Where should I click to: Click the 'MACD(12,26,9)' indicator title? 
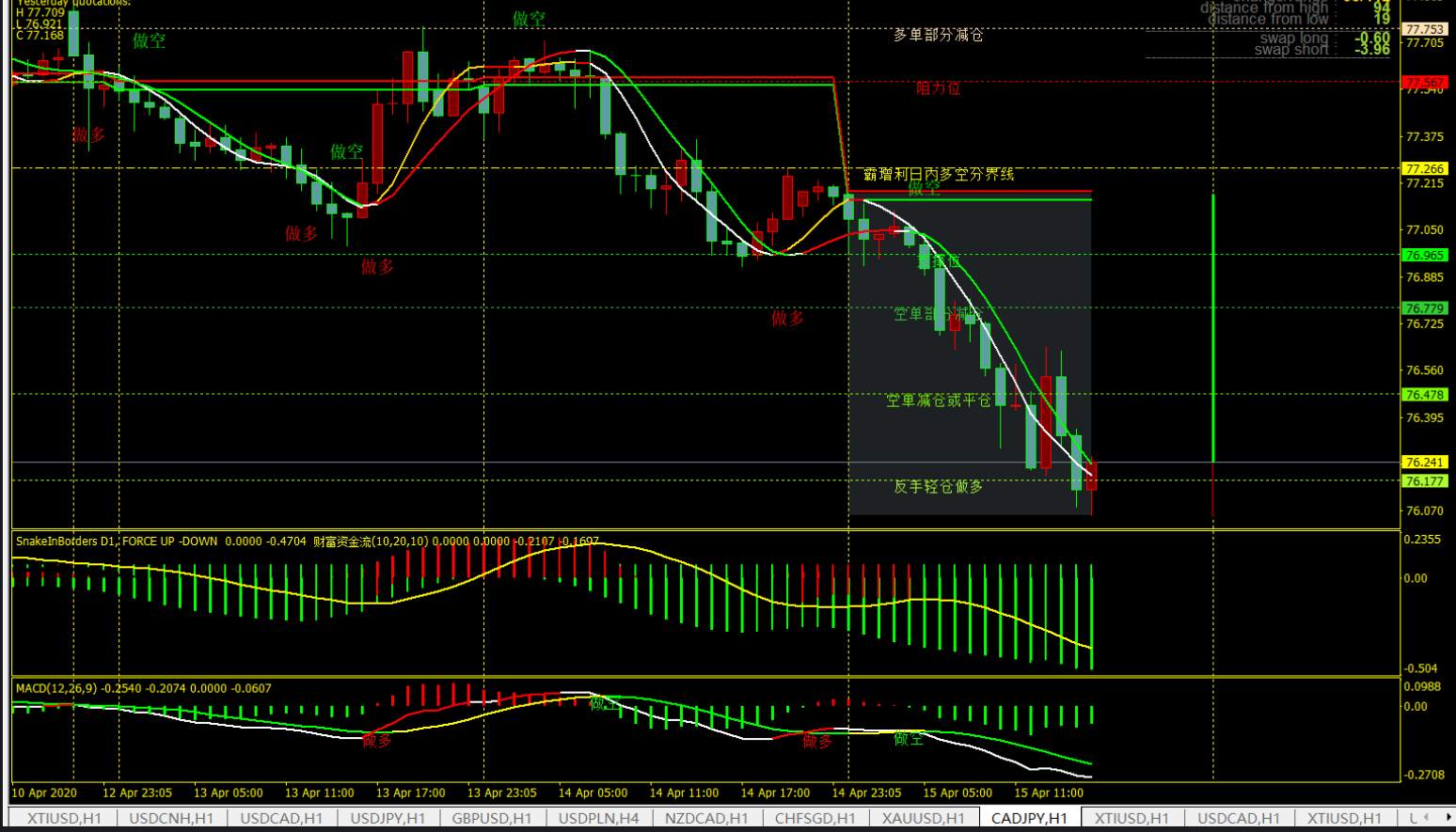point(55,688)
